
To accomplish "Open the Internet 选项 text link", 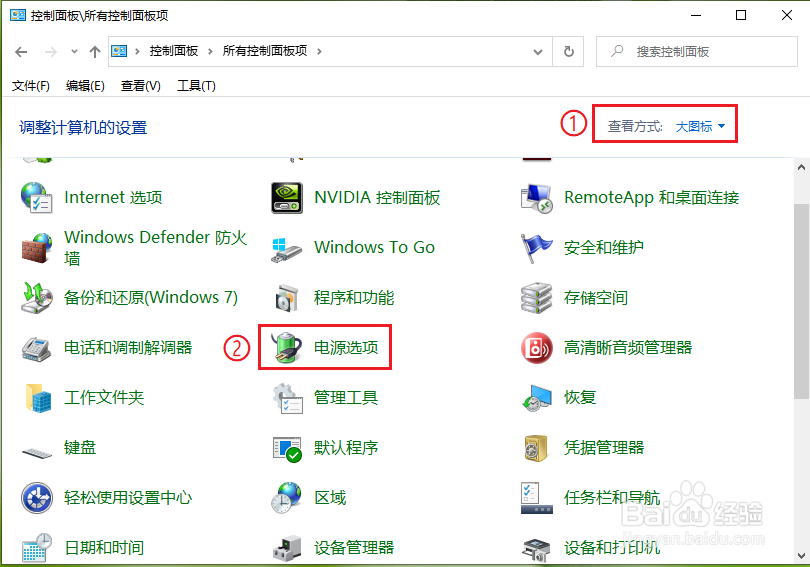I will pos(113,197).
